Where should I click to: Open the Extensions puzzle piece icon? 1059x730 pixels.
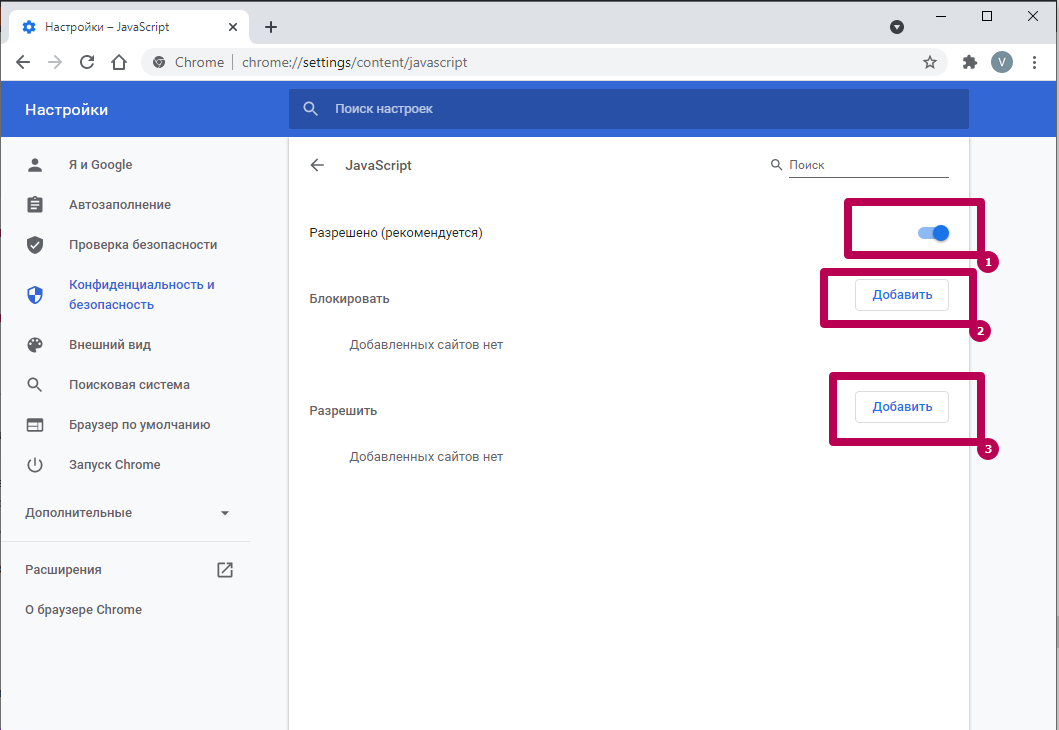(969, 62)
